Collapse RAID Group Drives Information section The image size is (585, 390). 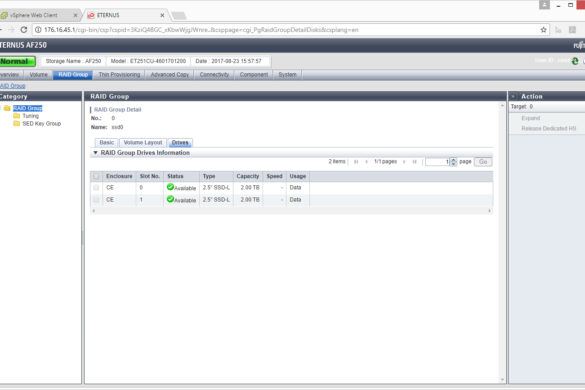click(x=96, y=153)
